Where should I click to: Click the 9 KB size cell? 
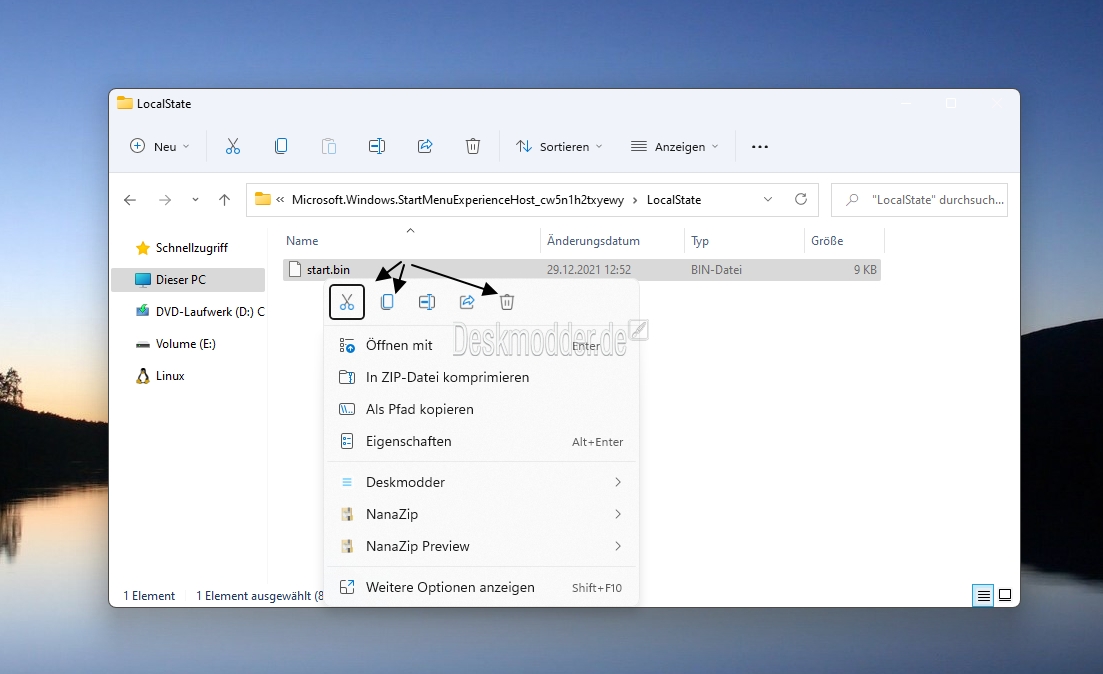point(865,269)
